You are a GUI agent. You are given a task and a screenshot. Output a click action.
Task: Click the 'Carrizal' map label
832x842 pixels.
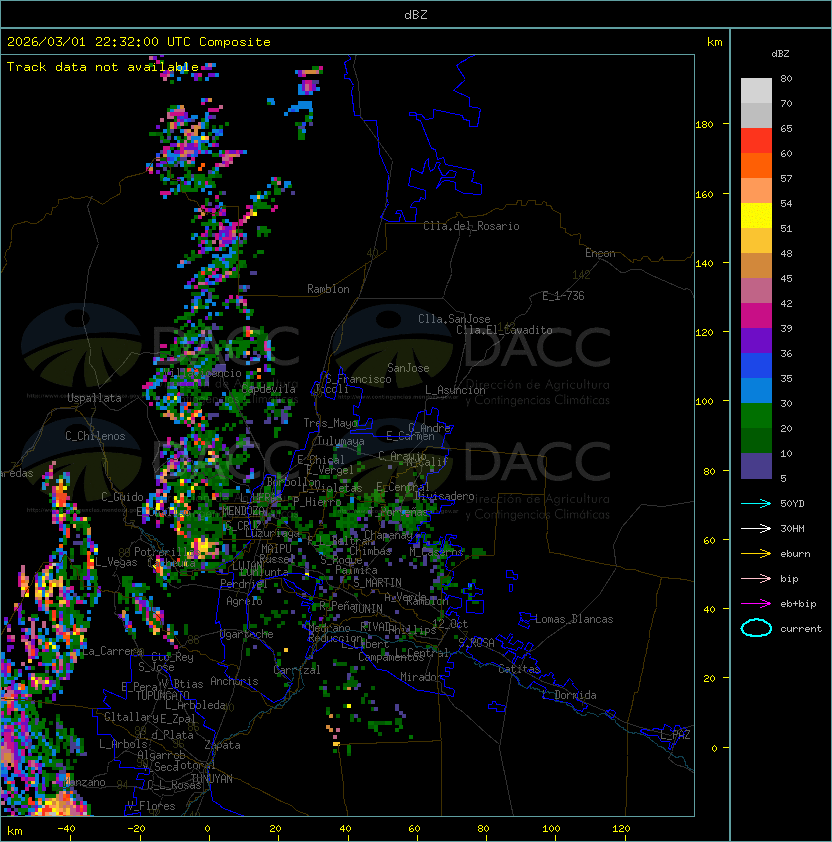tap(296, 670)
